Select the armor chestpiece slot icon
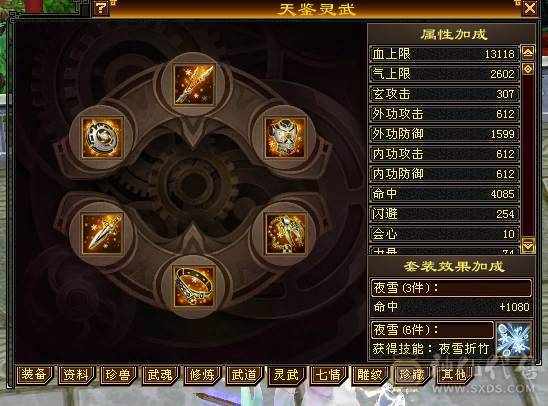Image resolution: width=548 pixels, height=406 pixels. (x=286, y=137)
